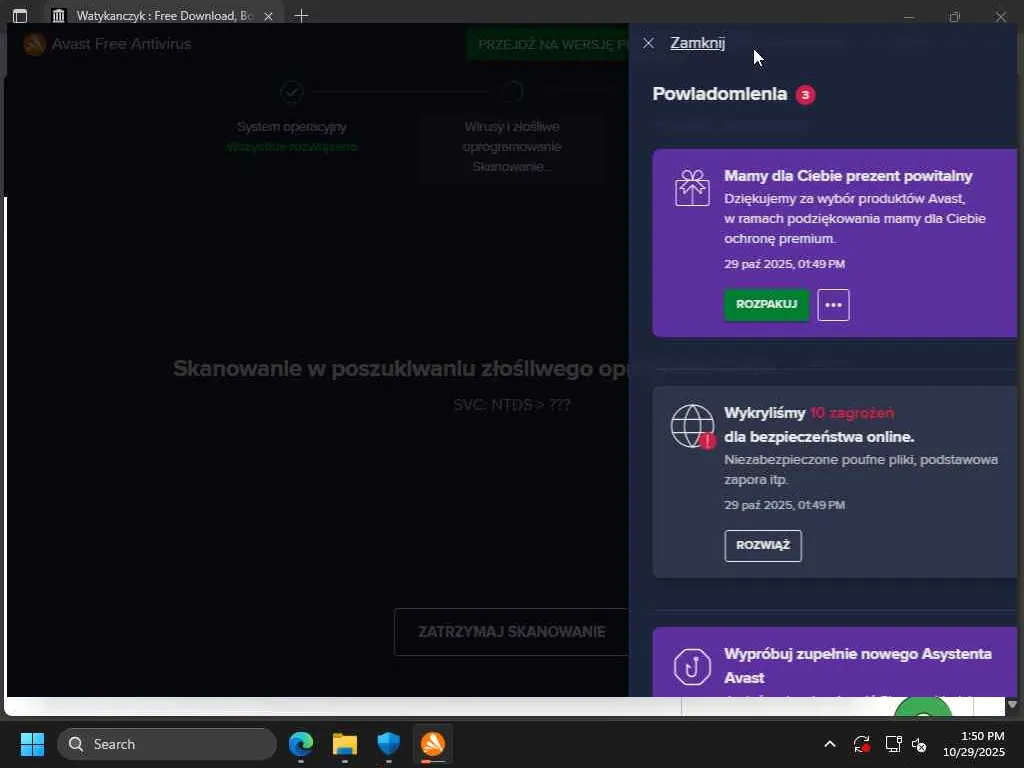Open the three-dots options on gift notification
The width and height of the screenshot is (1024, 768).
[833, 305]
